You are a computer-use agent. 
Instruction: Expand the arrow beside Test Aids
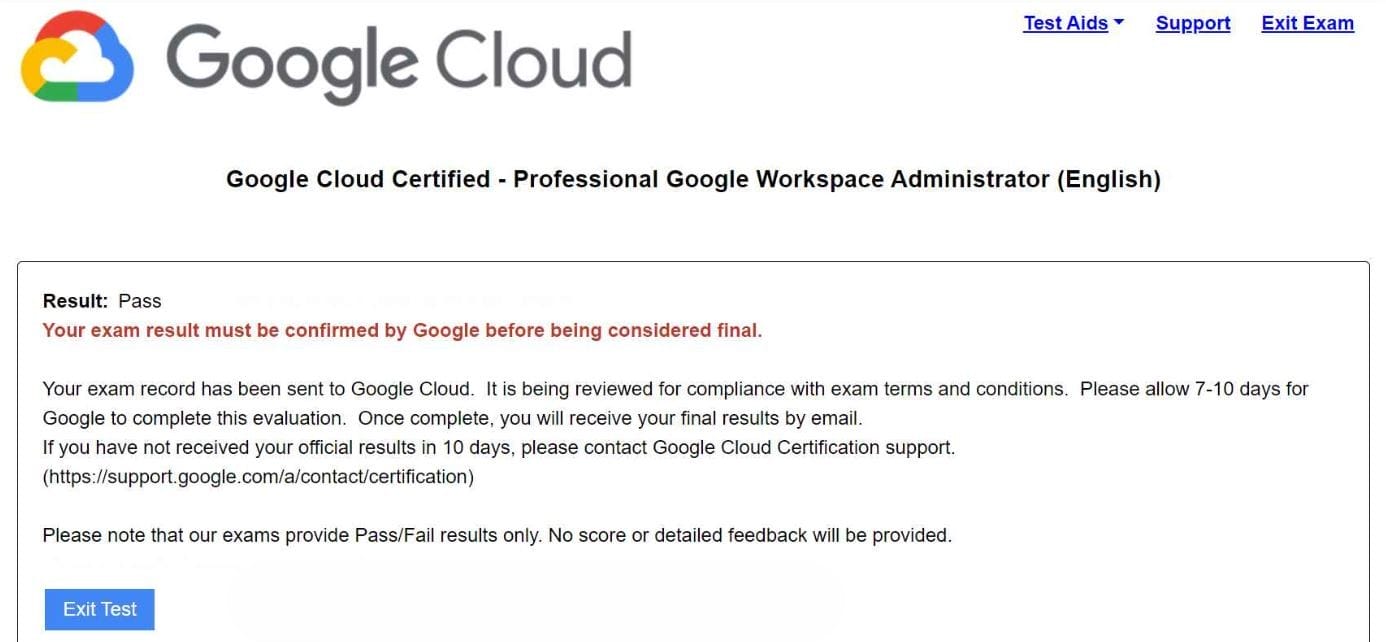tap(1119, 22)
